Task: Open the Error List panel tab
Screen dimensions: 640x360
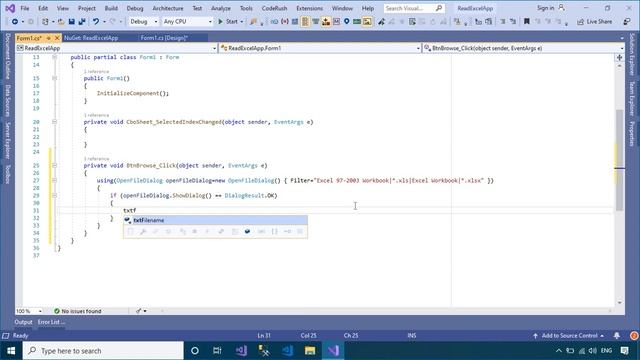Action: [x=51, y=322]
